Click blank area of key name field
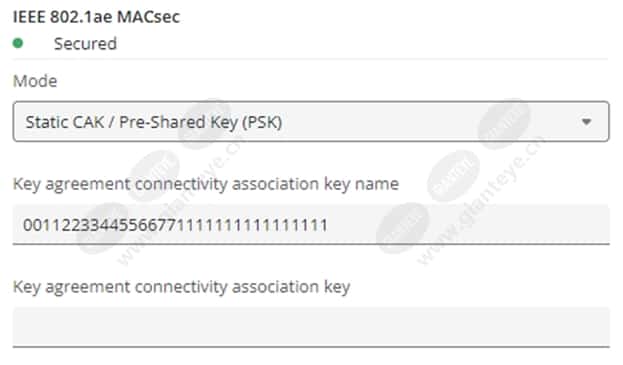 click(469, 224)
